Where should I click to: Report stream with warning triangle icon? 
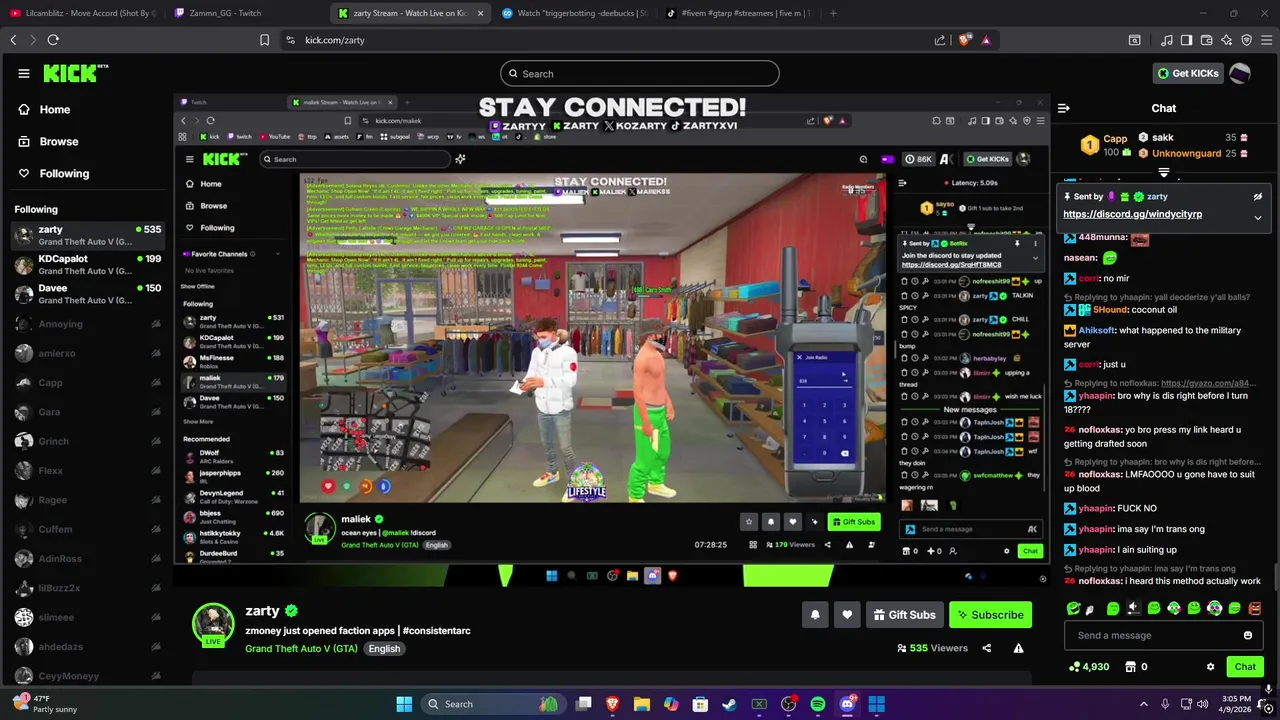(1018, 648)
